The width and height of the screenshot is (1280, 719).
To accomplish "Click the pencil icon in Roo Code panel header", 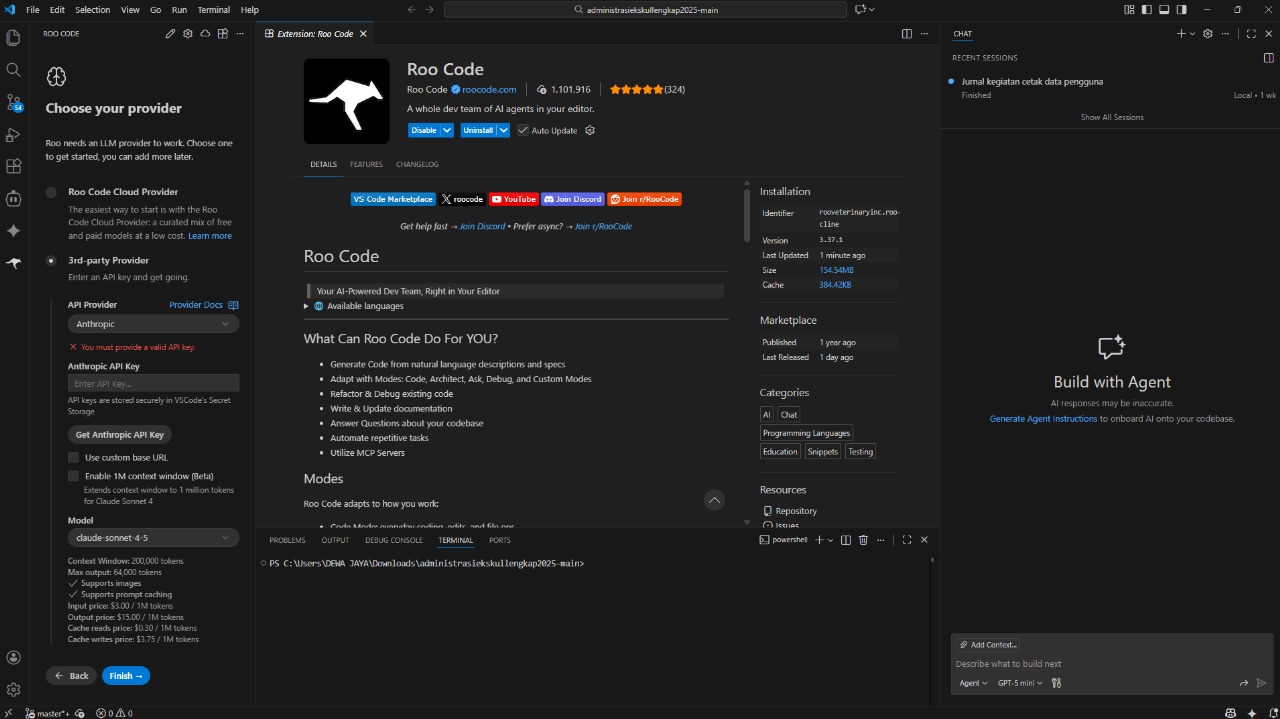I will [x=169, y=33].
